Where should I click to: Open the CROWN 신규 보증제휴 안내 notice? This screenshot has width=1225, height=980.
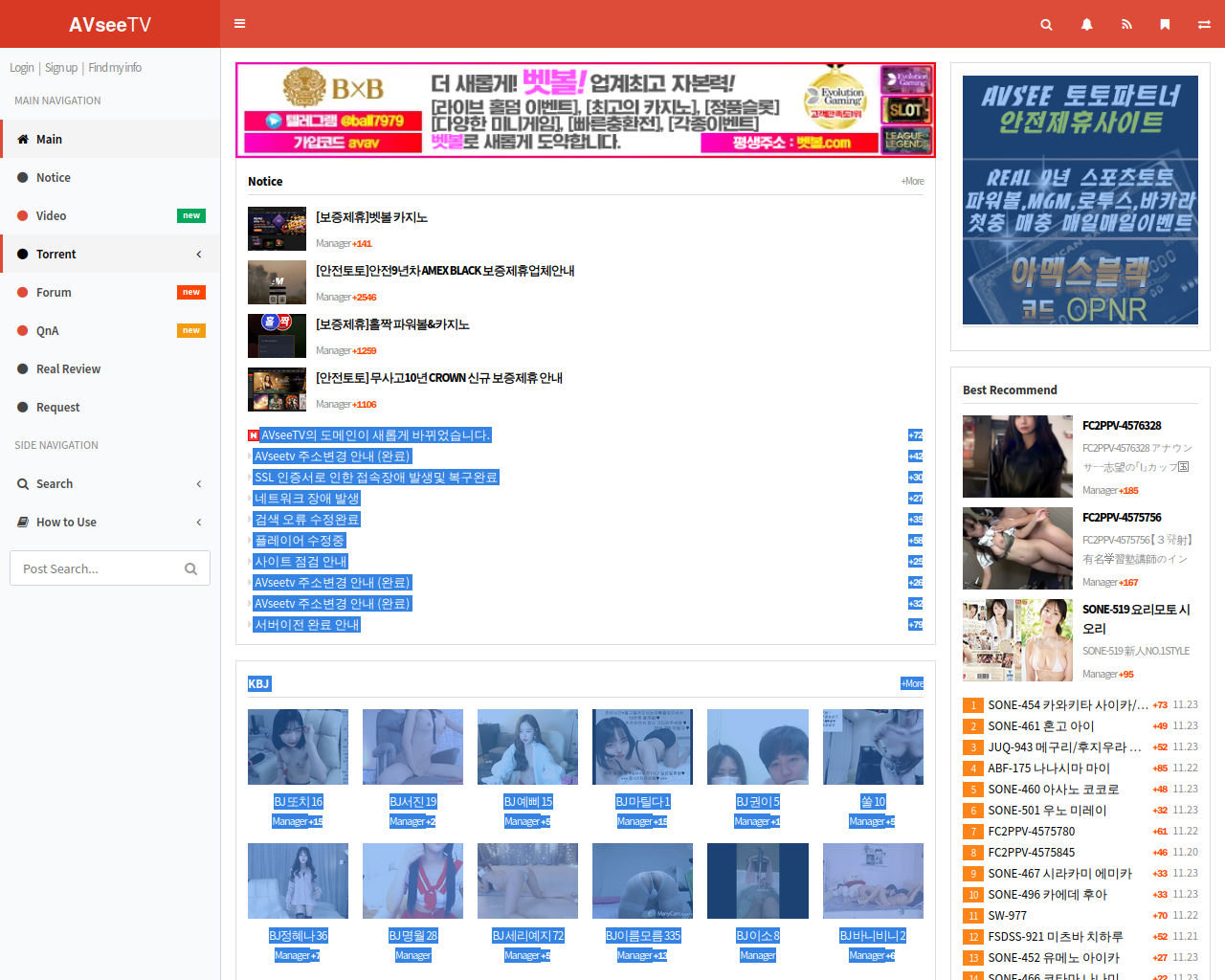point(439,378)
